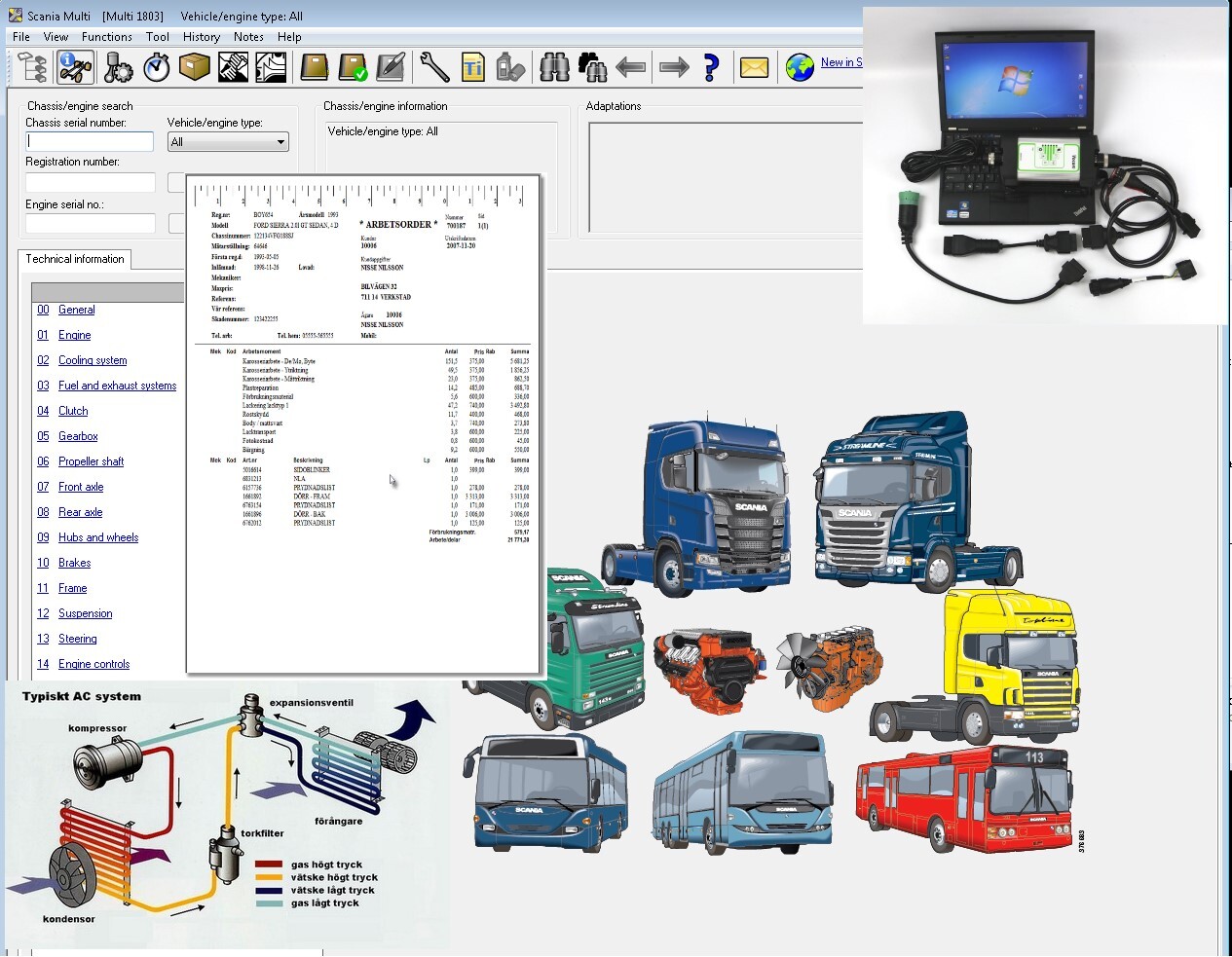Image resolution: width=1232 pixels, height=957 pixels.
Task: Click the forward right arrow icon
Action: tap(674, 67)
